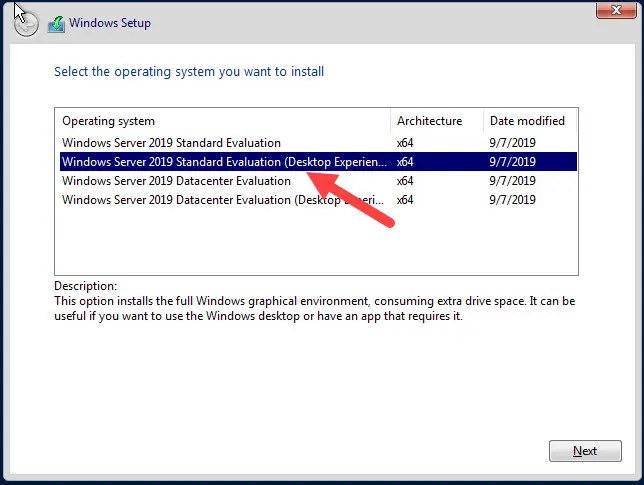Click the 'Select the operating system' heading
The width and height of the screenshot is (644, 485).
point(189,71)
